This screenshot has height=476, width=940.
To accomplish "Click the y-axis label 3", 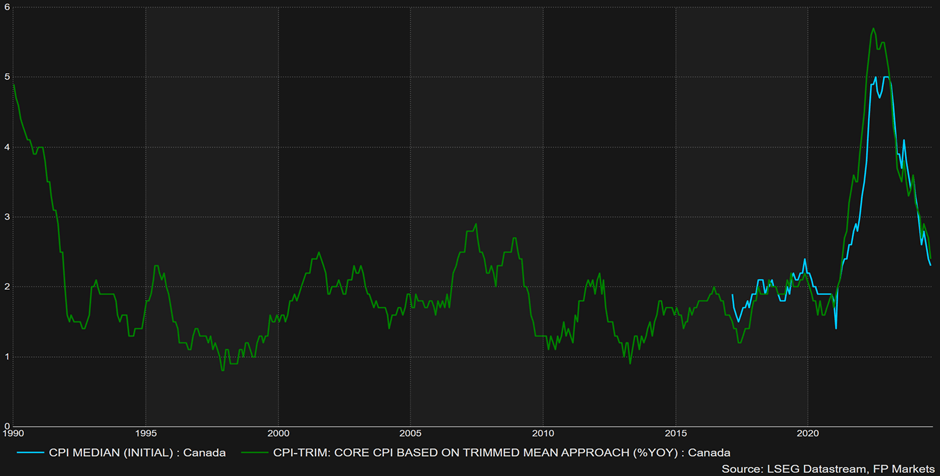I will click(x=6, y=217).
